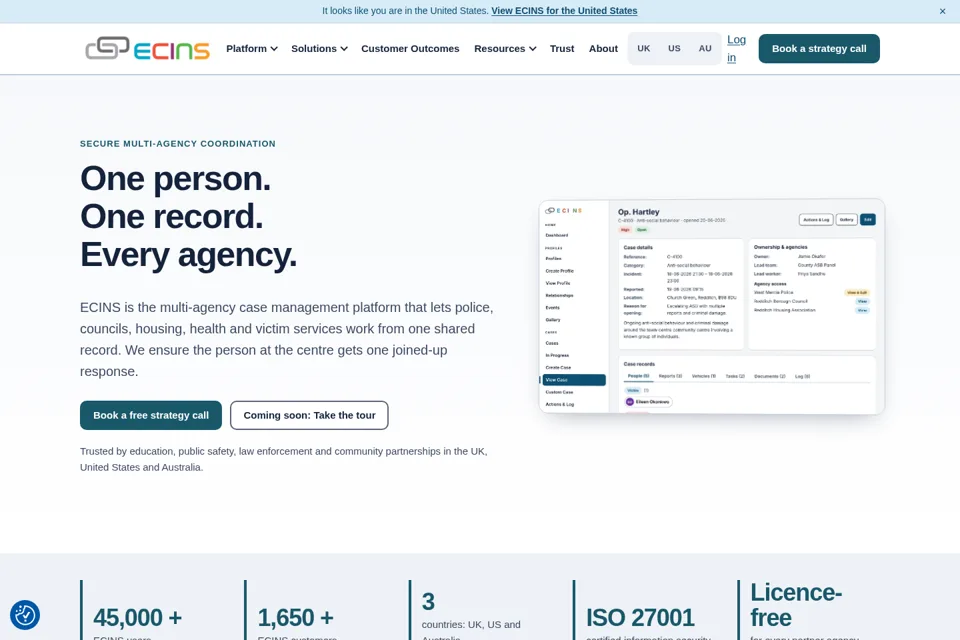960x640 pixels.
Task: Expand the Solutions navigation dropdown
Action: (x=319, y=48)
